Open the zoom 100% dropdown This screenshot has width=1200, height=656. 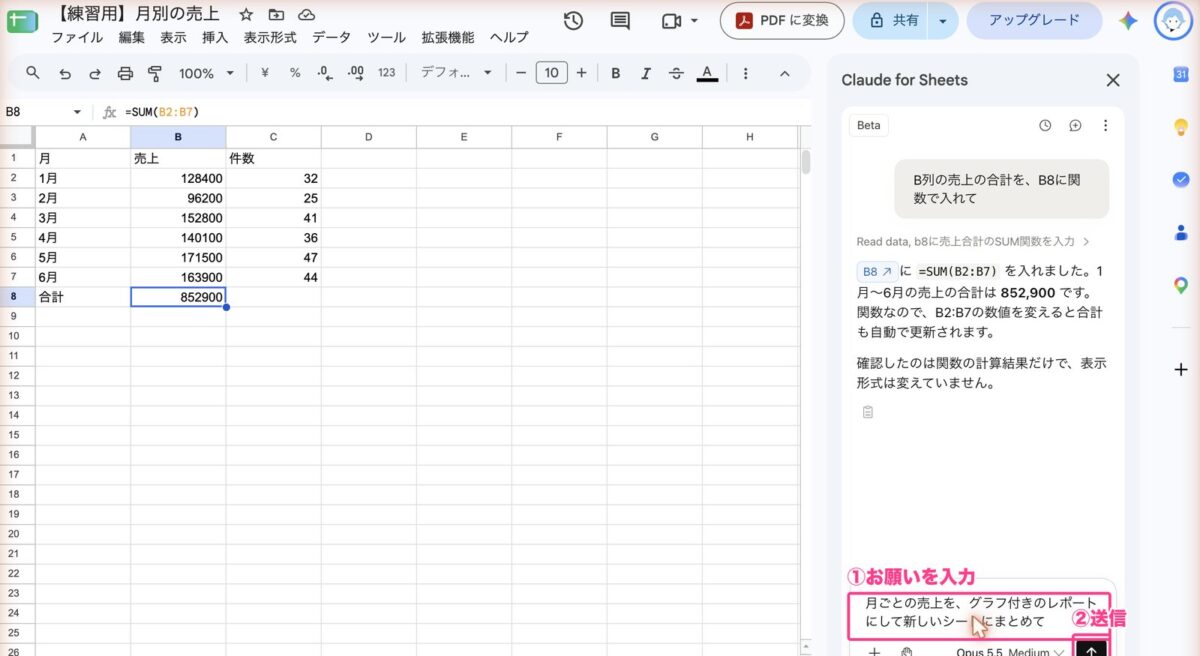point(206,73)
